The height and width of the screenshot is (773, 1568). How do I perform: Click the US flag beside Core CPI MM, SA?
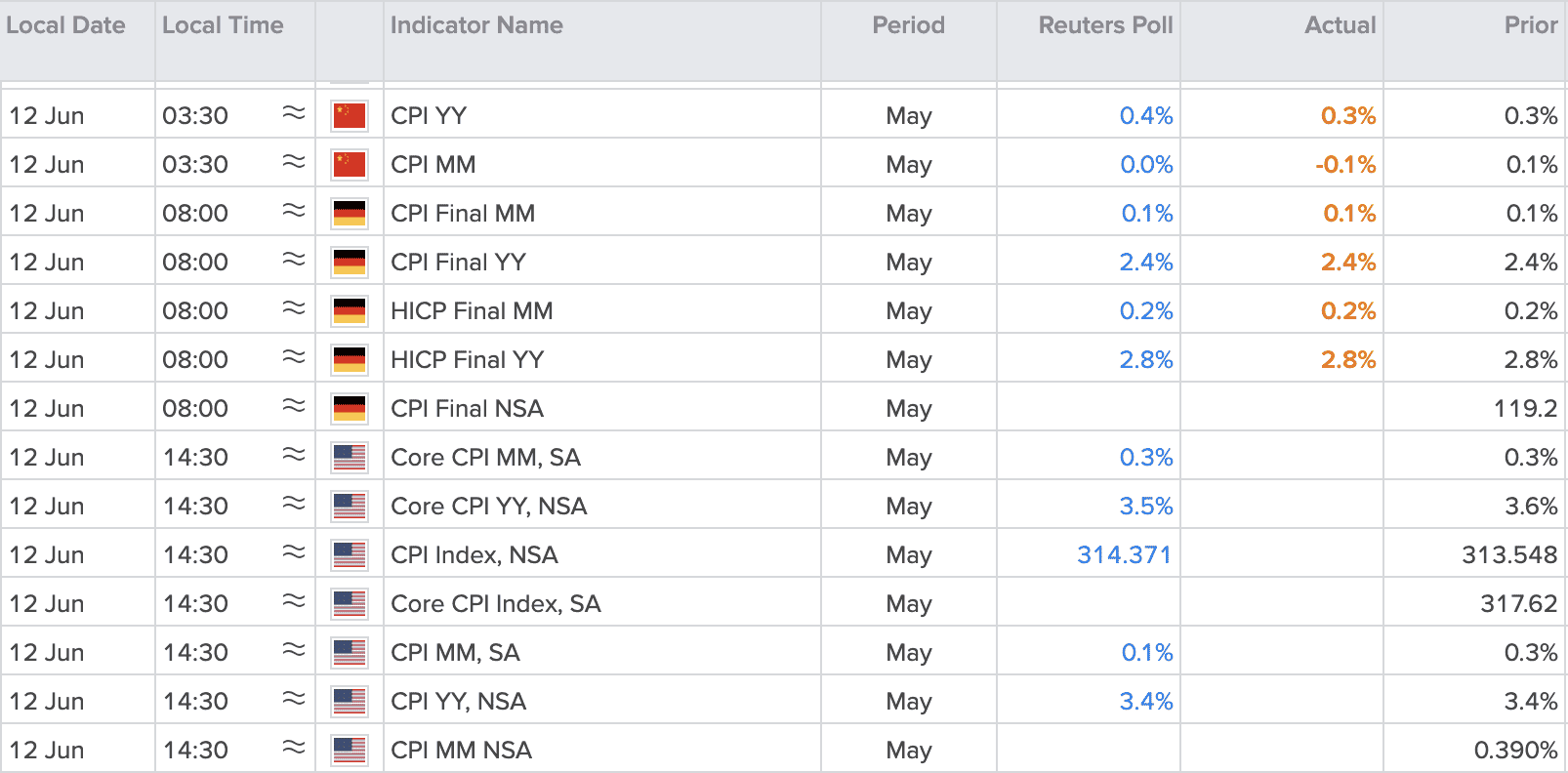pos(350,457)
